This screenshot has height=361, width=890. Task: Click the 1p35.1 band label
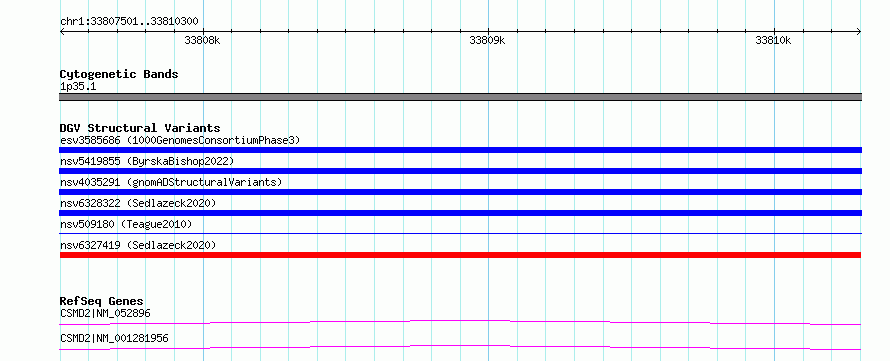click(78, 87)
